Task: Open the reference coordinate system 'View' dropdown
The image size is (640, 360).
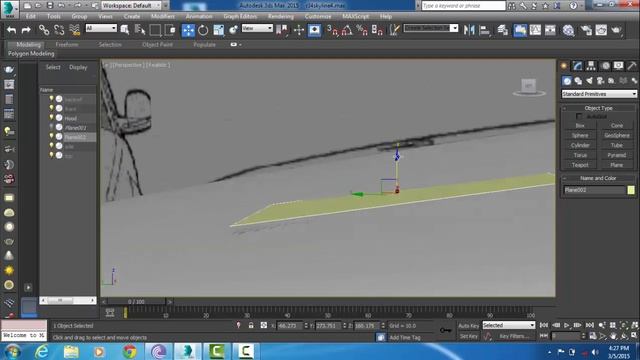Action: point(257,28)
